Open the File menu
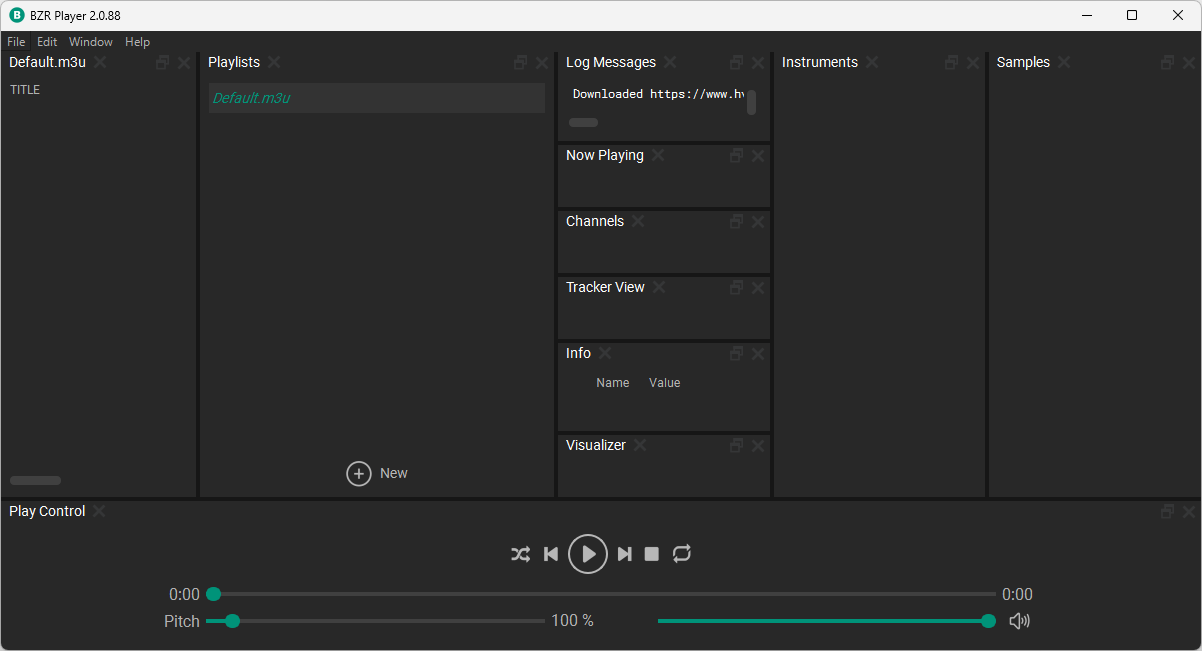This screenshot has width=1202, height=651. point(16,42)
